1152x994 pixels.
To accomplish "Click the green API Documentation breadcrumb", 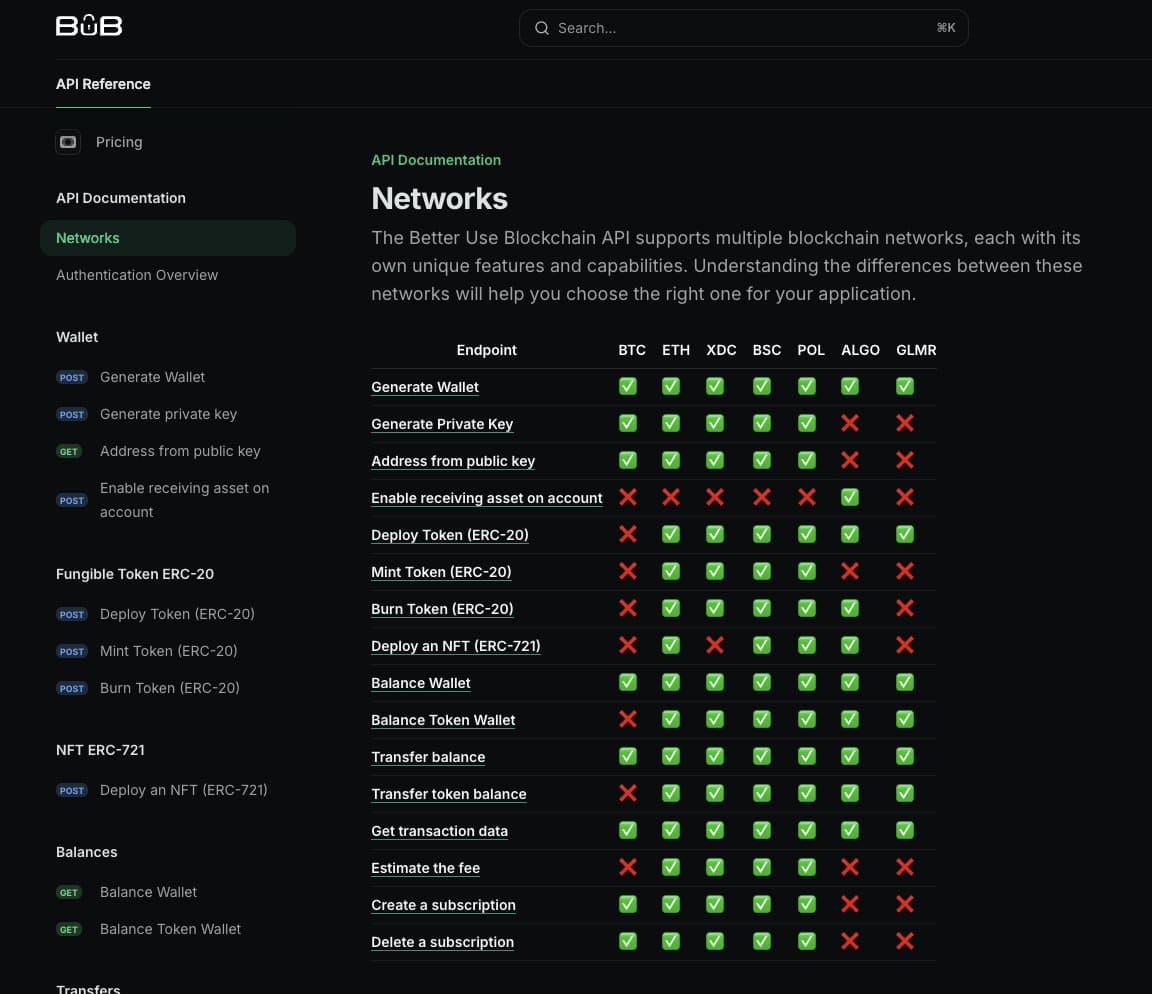I will coord(436,160).
